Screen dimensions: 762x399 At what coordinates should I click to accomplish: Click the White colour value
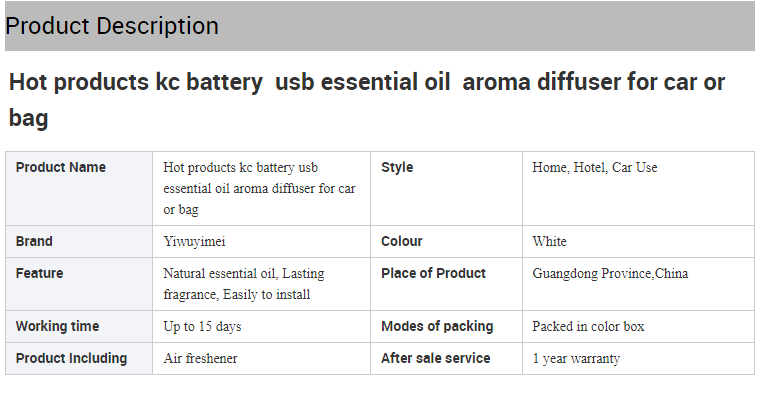click(x=549, y=242)
